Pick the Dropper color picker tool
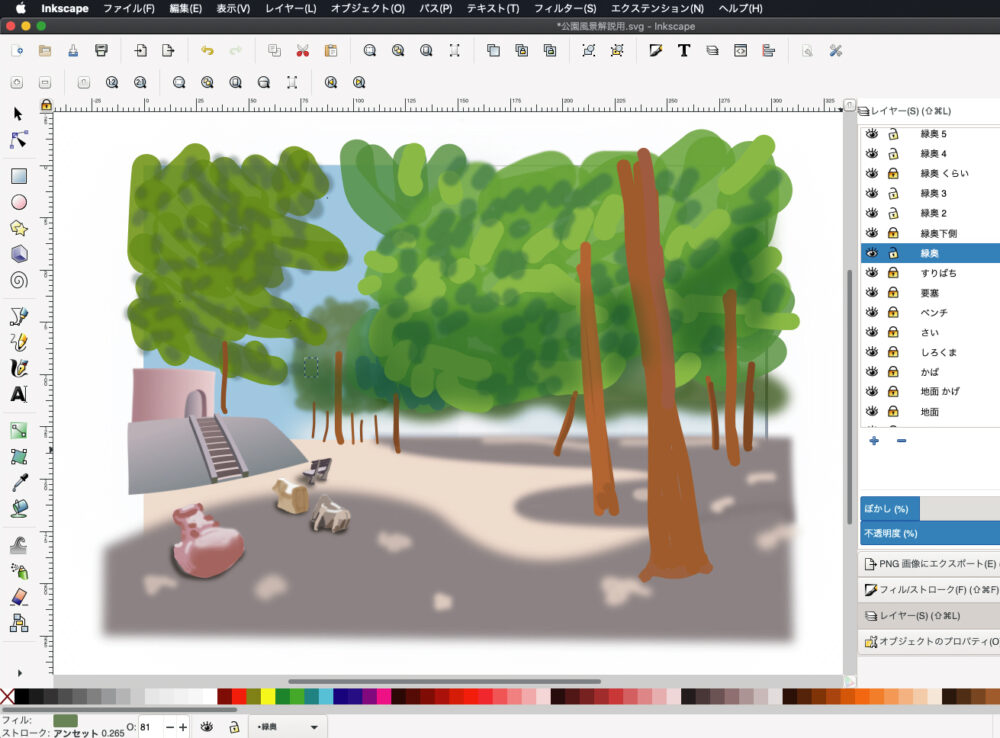Image resolution: width=1000 pixels, height=738 pixels. [x=18, y=483]
